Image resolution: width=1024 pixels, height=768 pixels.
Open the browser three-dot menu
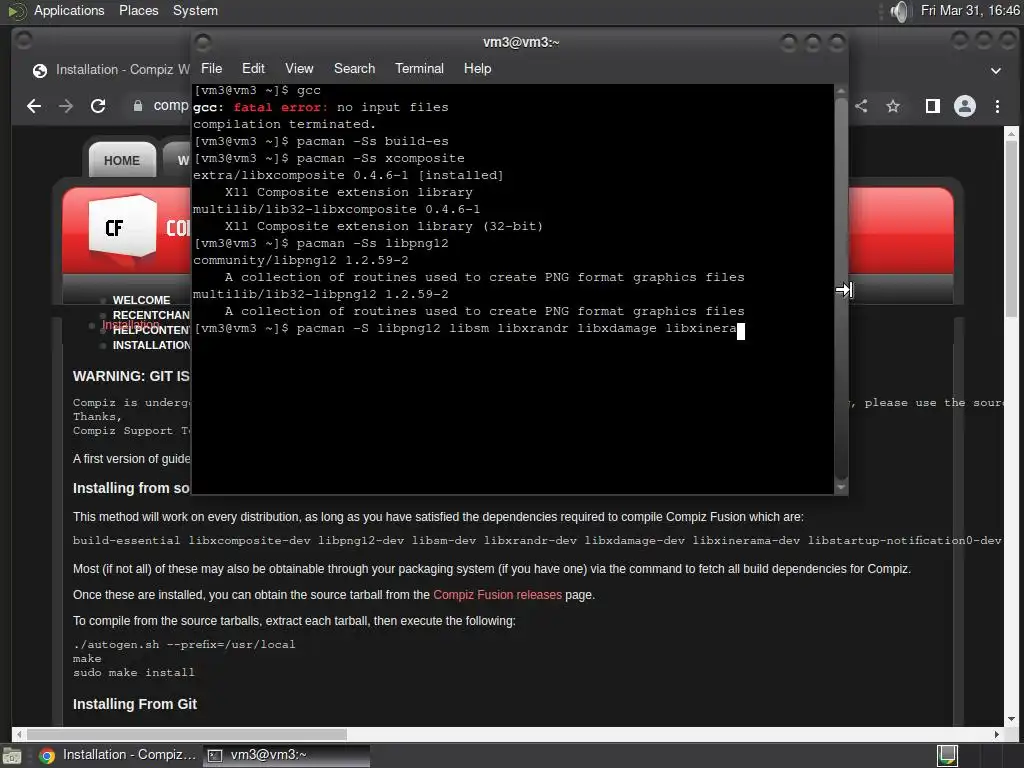[x=997, y=106]
